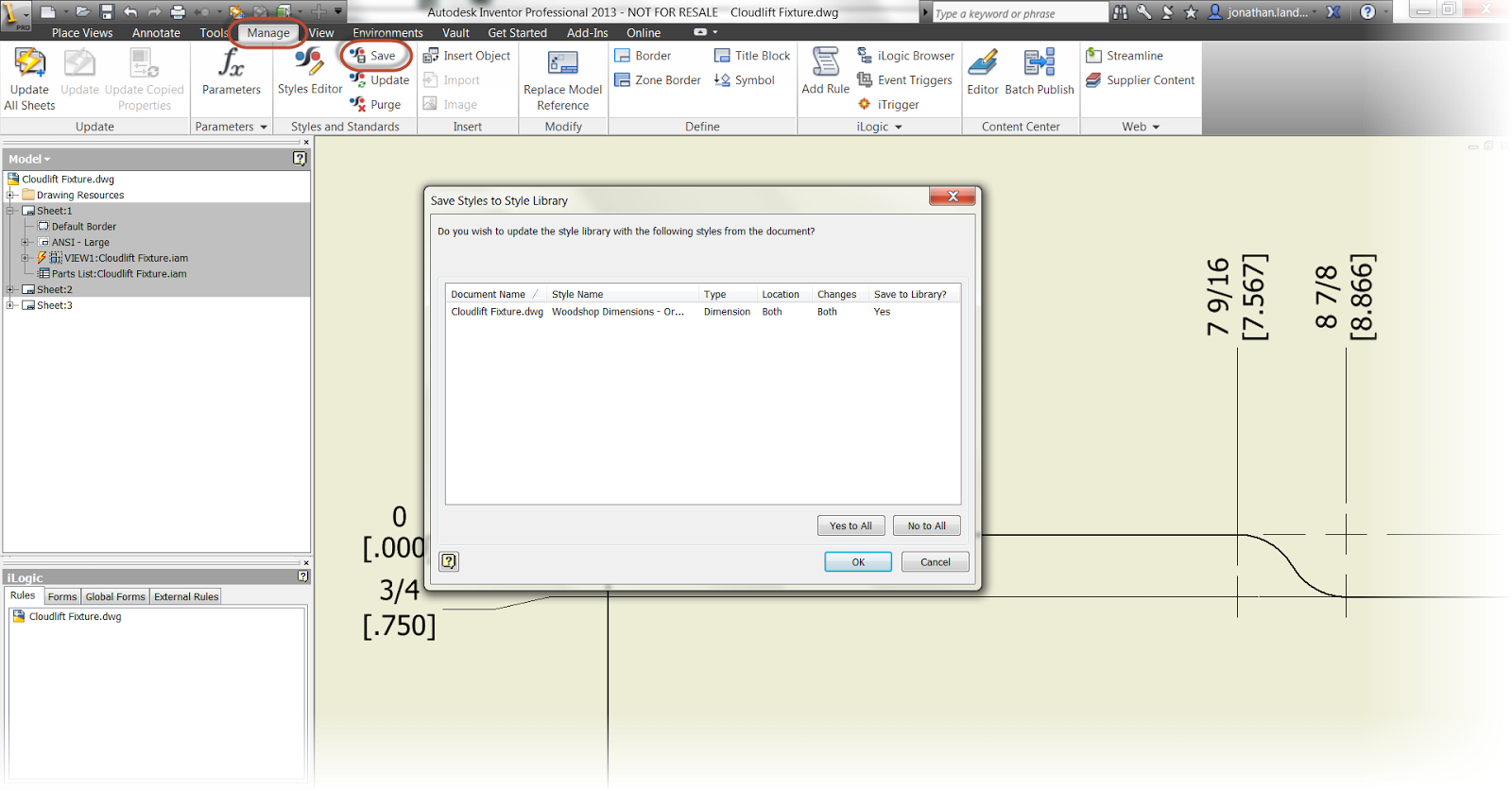Expand the Web panel dropdown
1512x791 pixels.
click(x=1155, y=127)
